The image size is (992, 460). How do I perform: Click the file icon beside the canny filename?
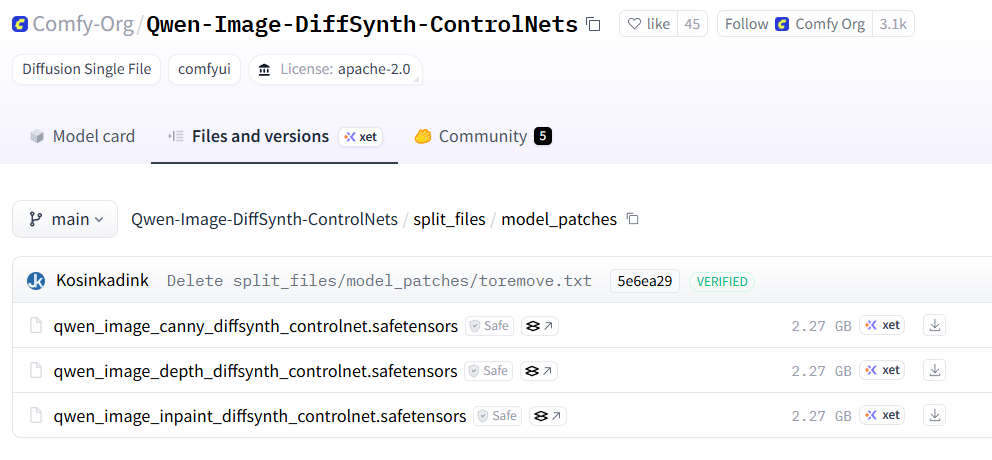tap(37, 326)
